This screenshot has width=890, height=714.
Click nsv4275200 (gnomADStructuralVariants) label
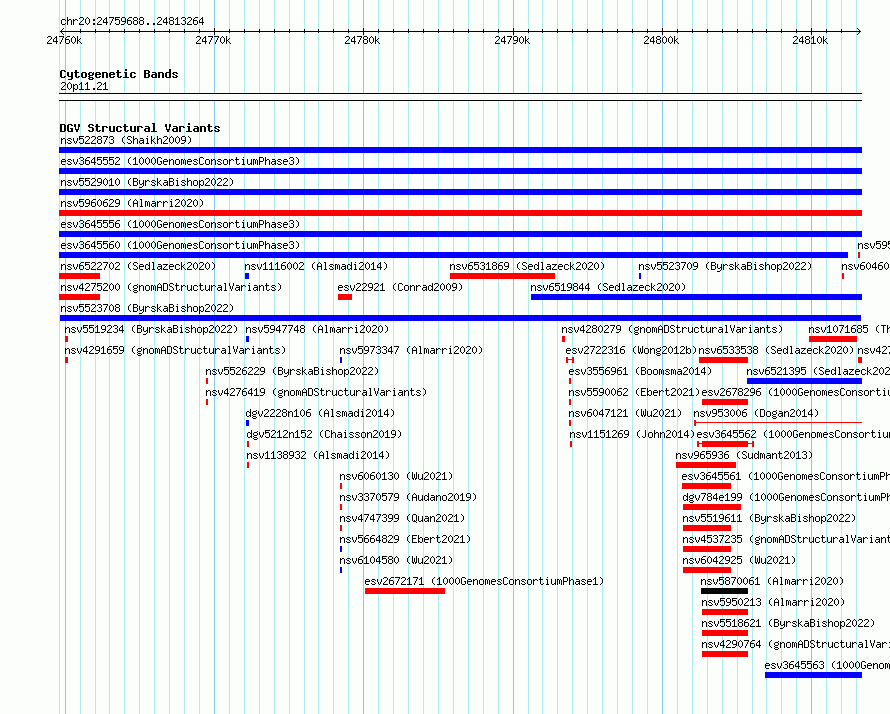pos(171,287)
